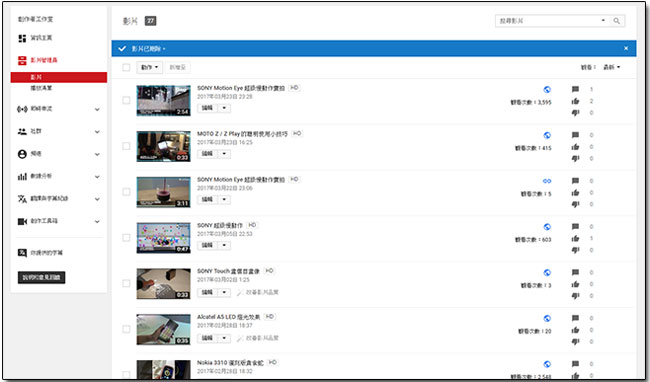
Task: Click the public globe icon of the MOTO Z video
Action: pos(547,135)
